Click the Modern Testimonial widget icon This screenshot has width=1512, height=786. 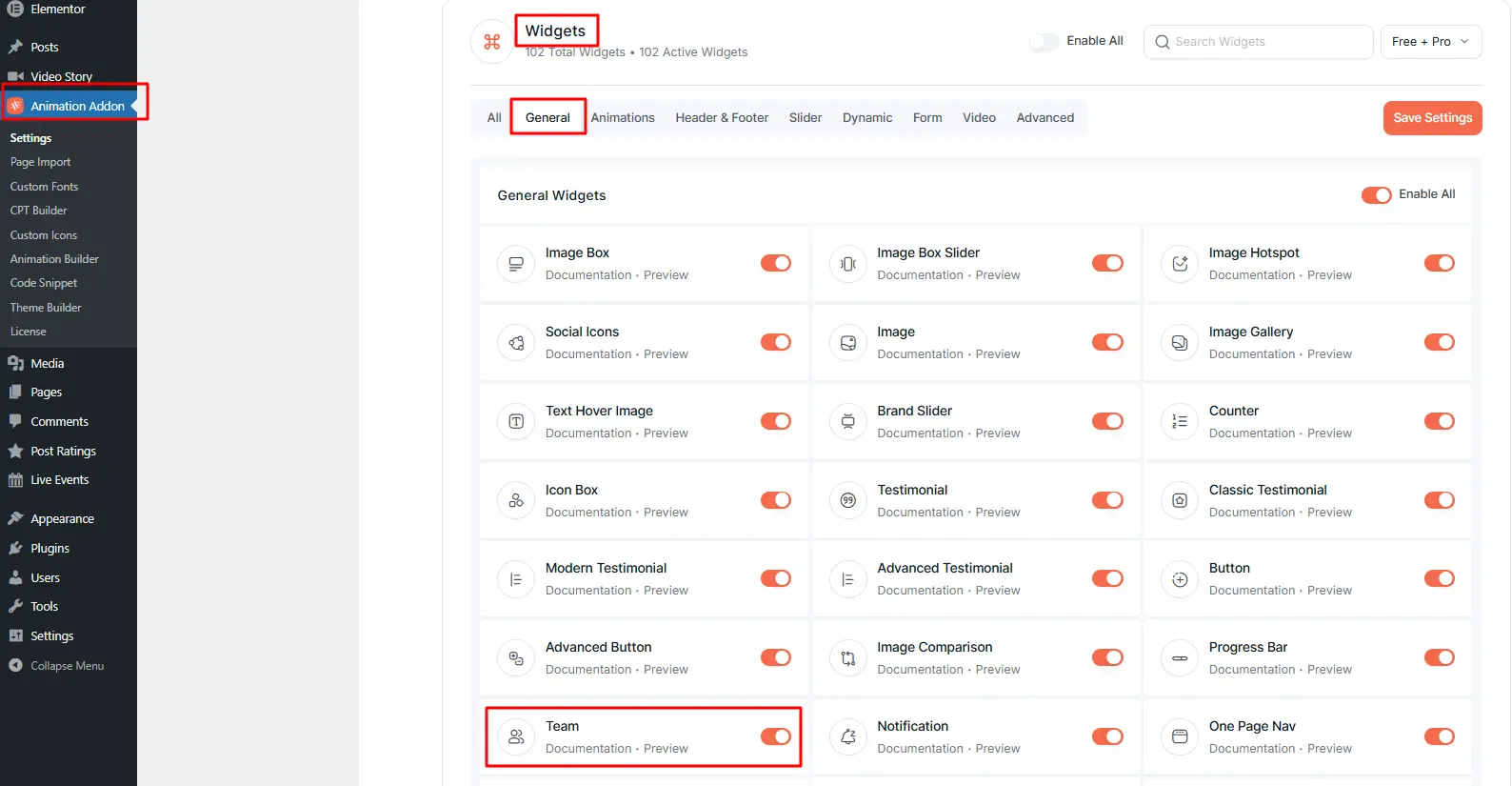click(x=516, y=579)
